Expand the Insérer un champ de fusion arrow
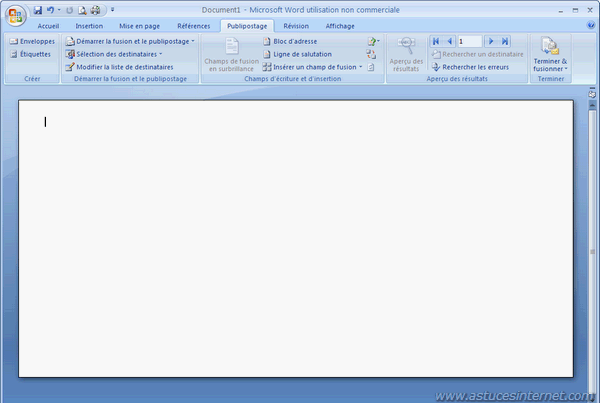600x403 pixels. [360, 67]
